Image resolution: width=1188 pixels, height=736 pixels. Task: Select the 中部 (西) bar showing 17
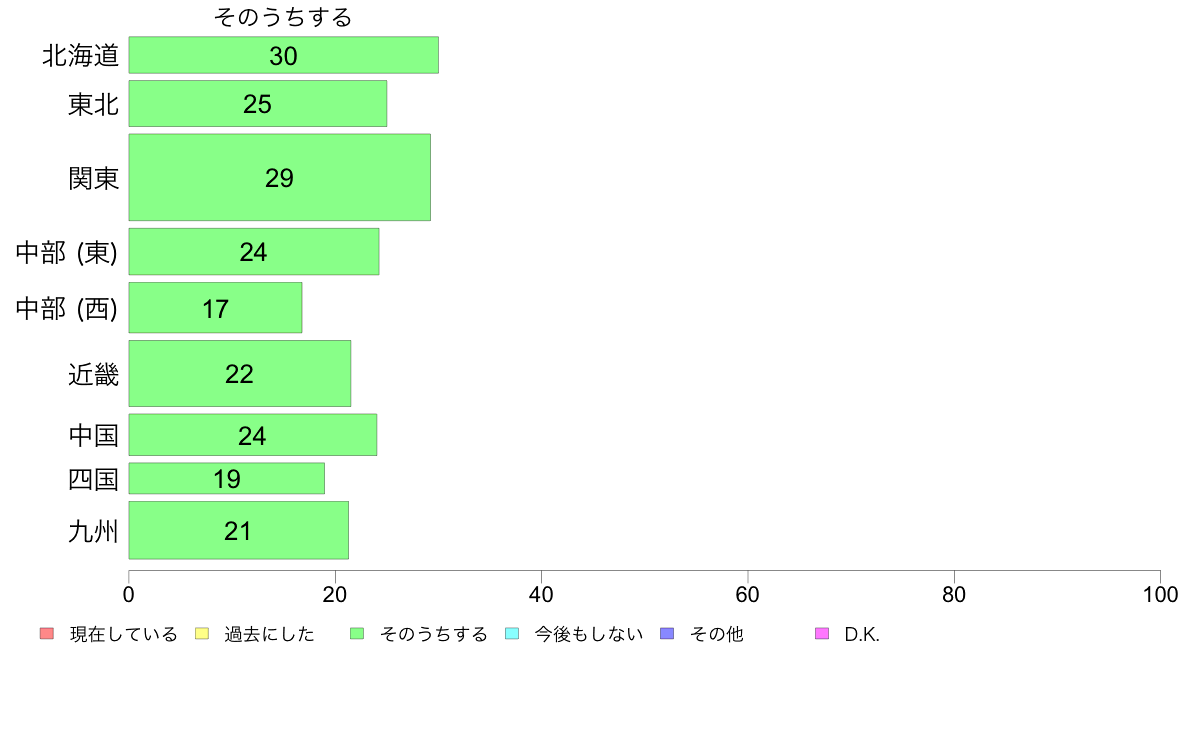(x=215, y=308)
